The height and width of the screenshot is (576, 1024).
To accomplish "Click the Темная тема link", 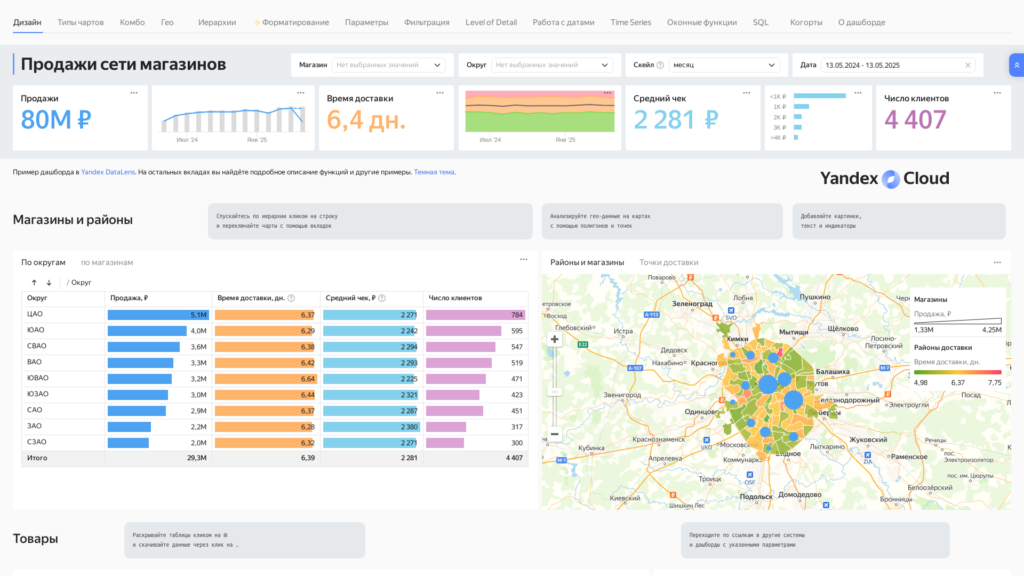I will (x=434, y=172).
